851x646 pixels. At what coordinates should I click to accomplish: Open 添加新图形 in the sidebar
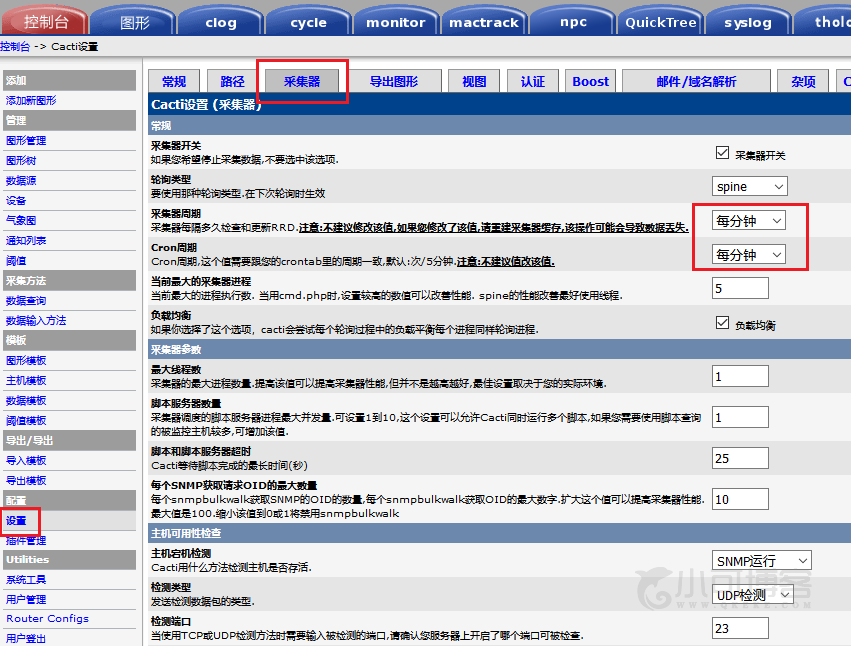click(31, 100)
